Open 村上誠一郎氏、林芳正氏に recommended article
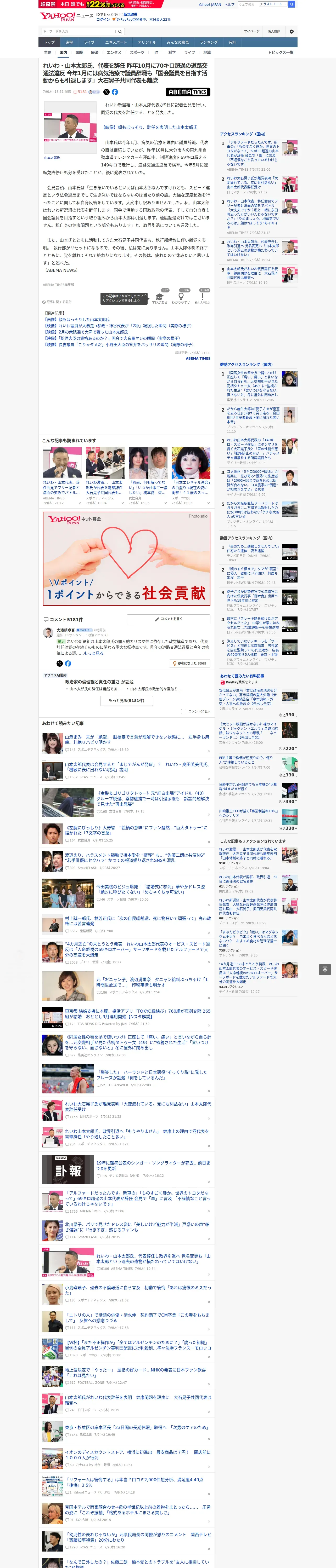Screen dimensions: 336x1568 138,921
